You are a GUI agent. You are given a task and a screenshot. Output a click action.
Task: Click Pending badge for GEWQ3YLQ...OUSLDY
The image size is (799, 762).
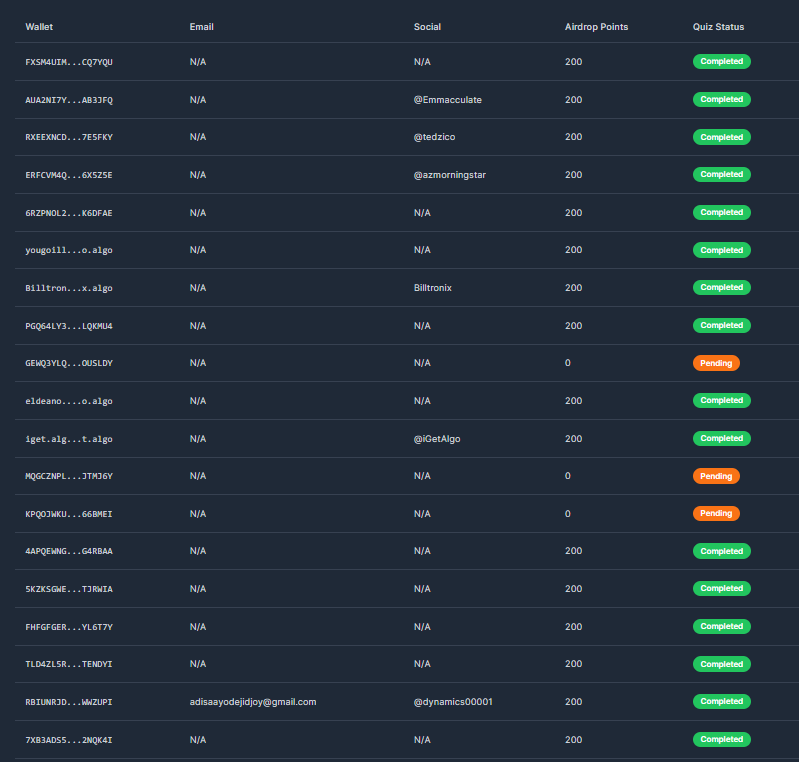tap(716, 363)
